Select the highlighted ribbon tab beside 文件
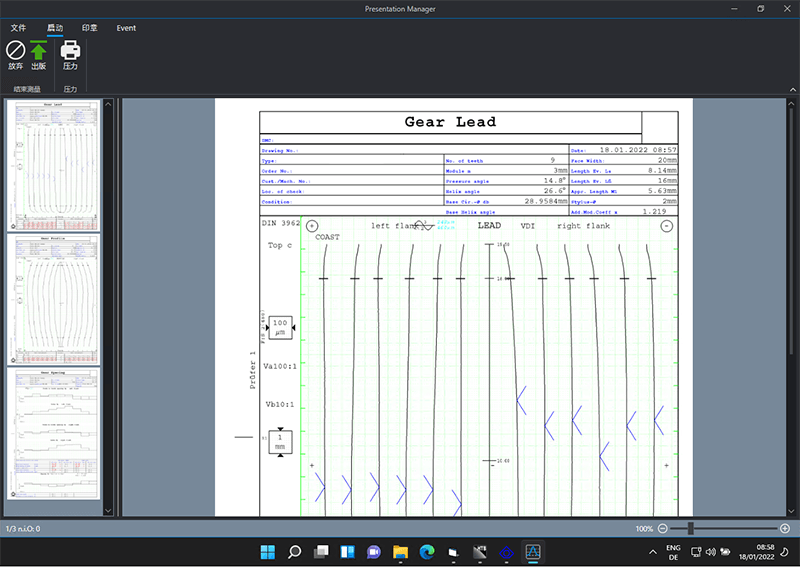Viewport: 800px width, 567px height. [55, 28]
